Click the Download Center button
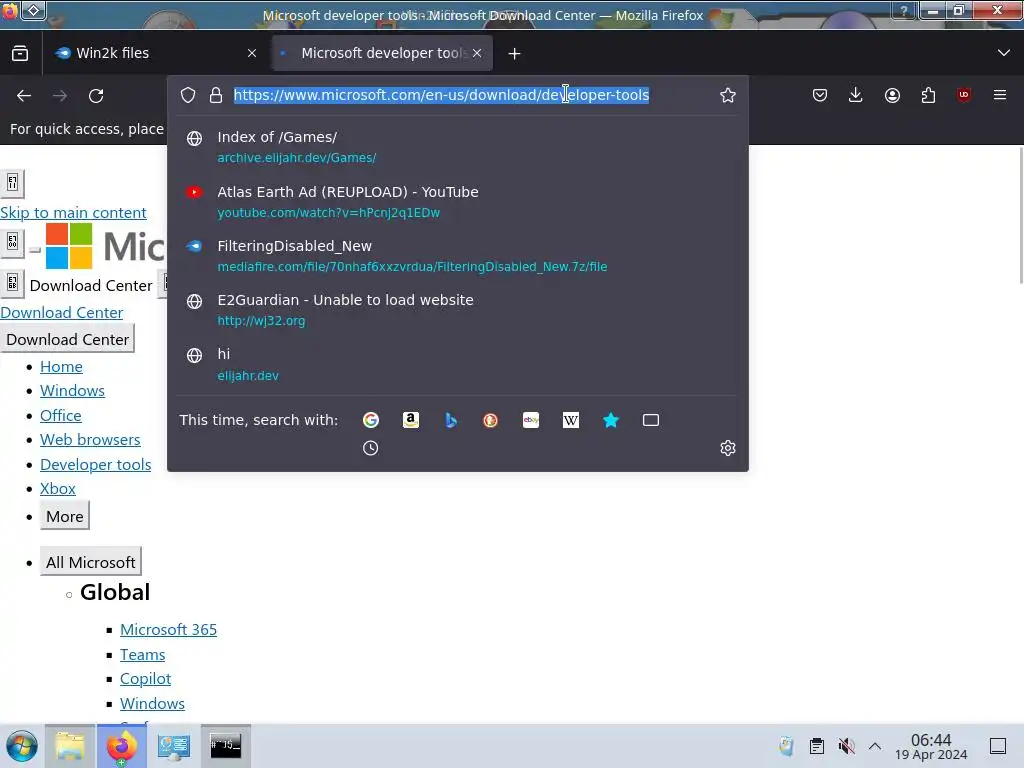This screenshot has width=1024, height=768. tap(67, 340)
